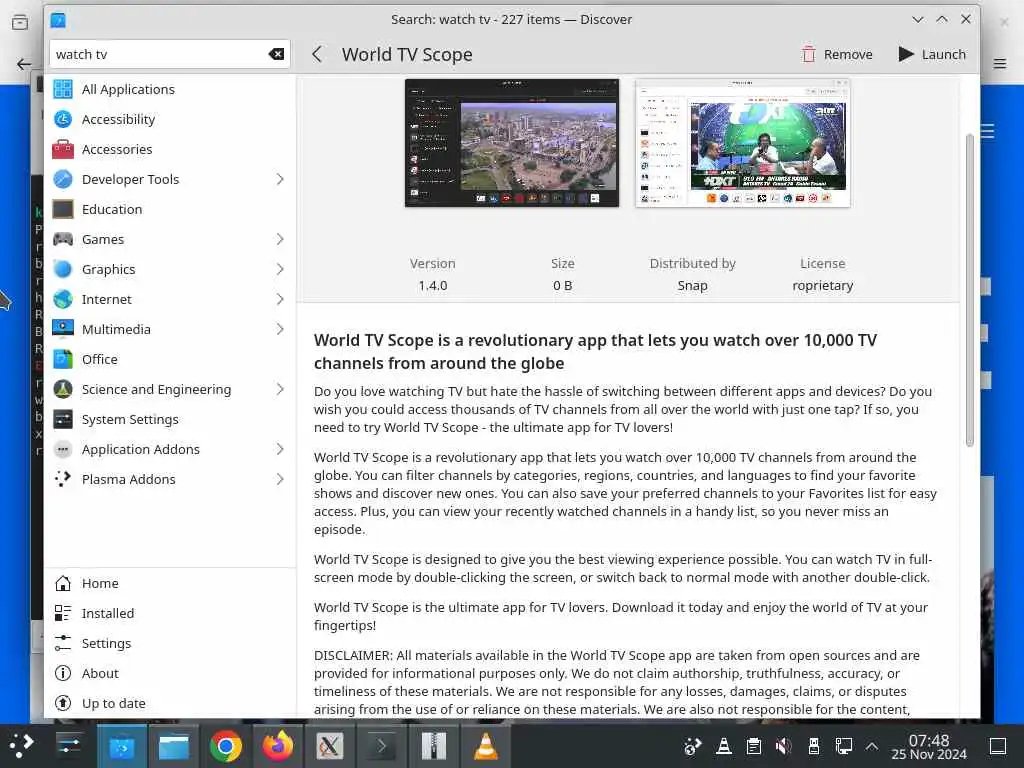Select the Accessibility category
1024x768 pixels.
(x=169, y=119)
